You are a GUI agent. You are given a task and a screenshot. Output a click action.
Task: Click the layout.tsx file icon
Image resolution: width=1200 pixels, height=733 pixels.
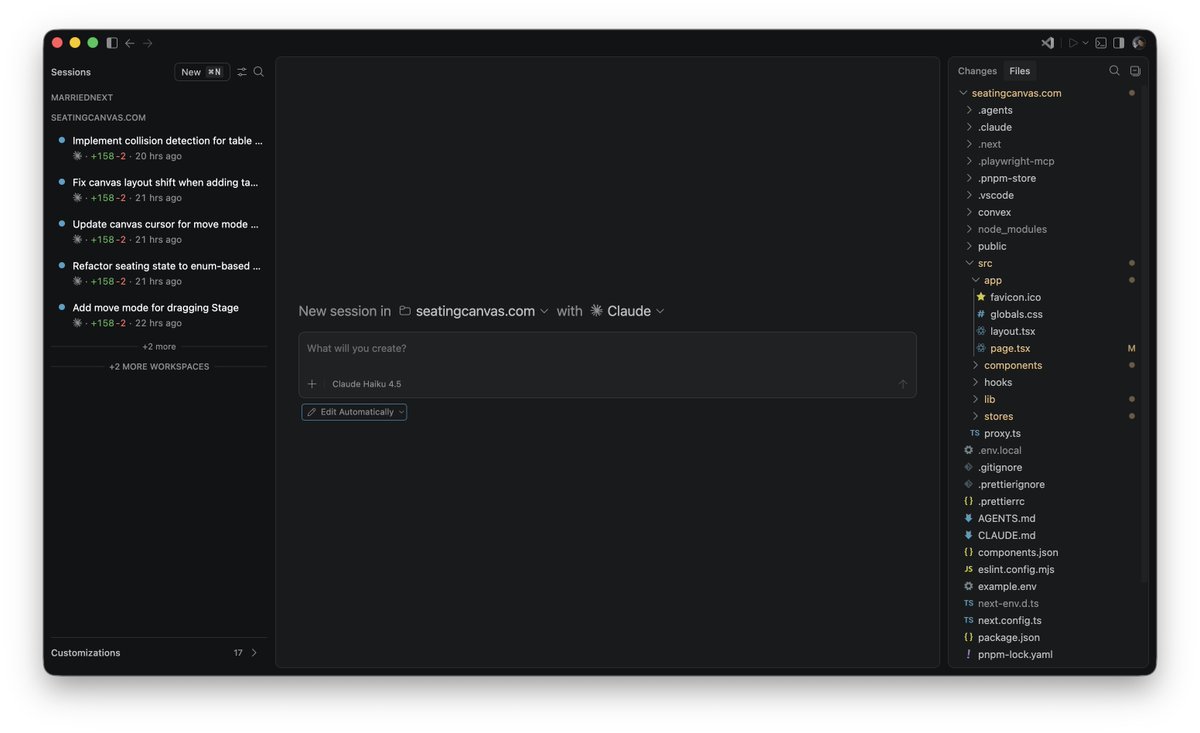coord(981,331)
